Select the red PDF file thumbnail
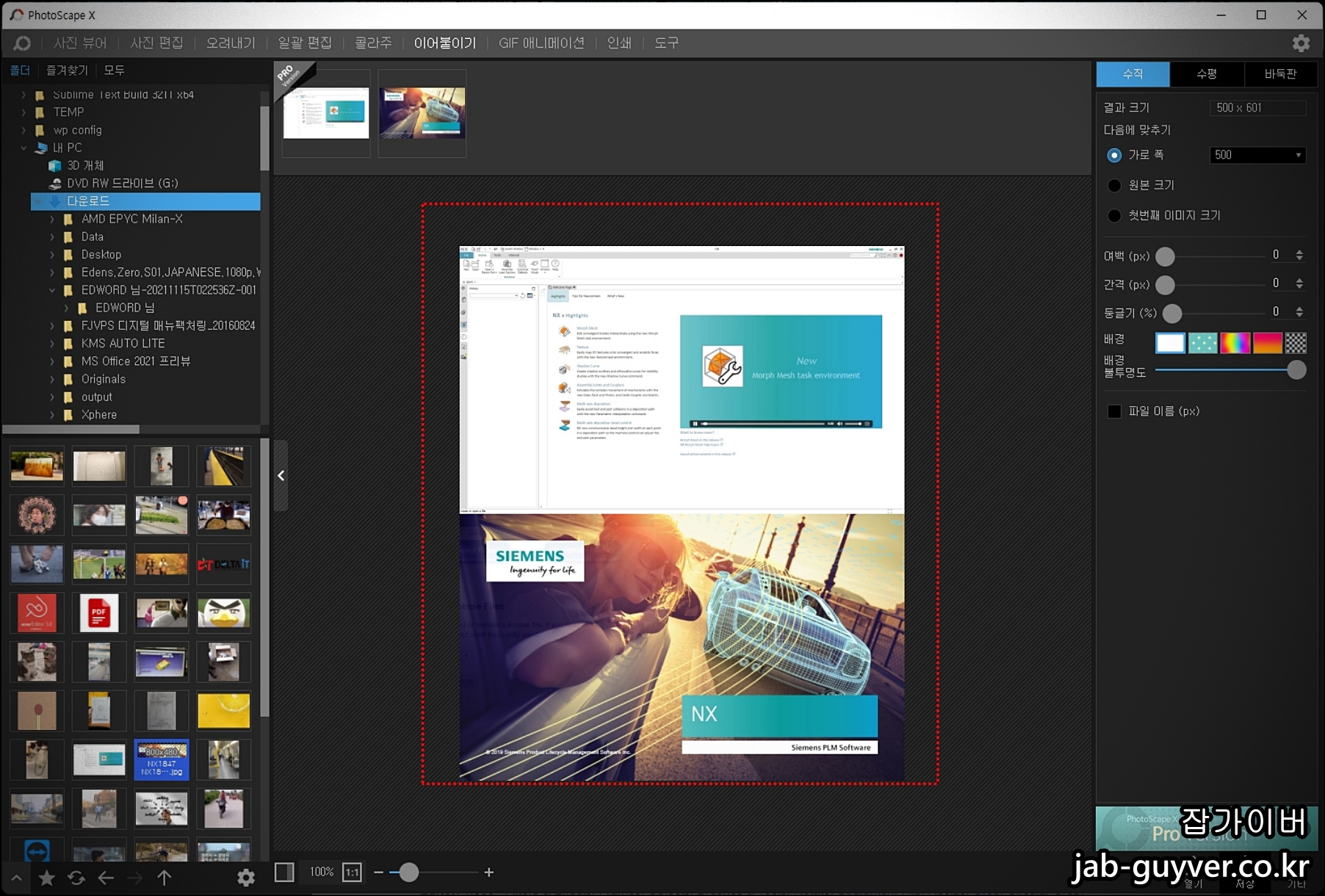Screen dimensions: 1325x896 99,613
